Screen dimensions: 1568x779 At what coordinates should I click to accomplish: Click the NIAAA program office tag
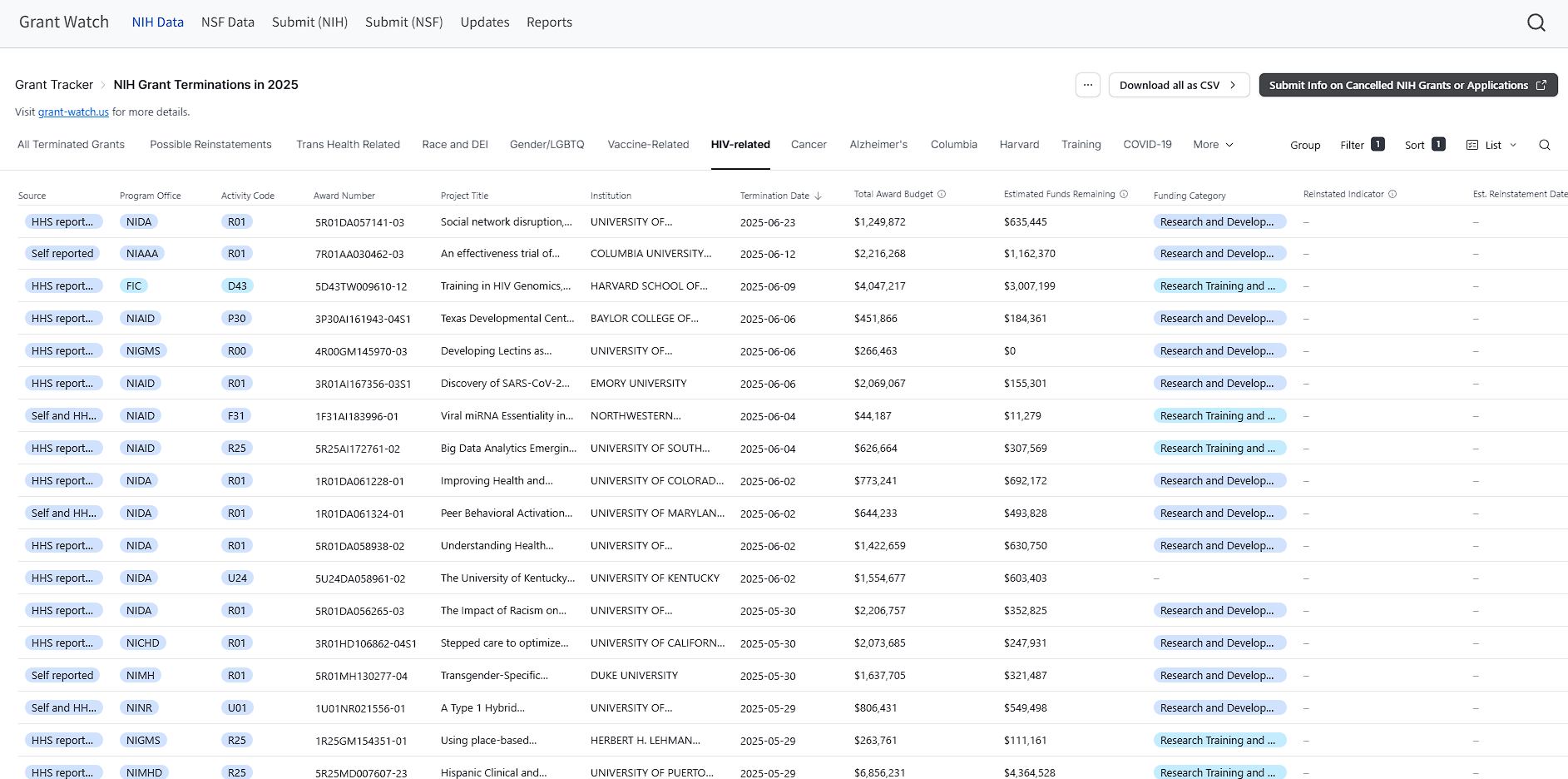[x=142, y=253]
